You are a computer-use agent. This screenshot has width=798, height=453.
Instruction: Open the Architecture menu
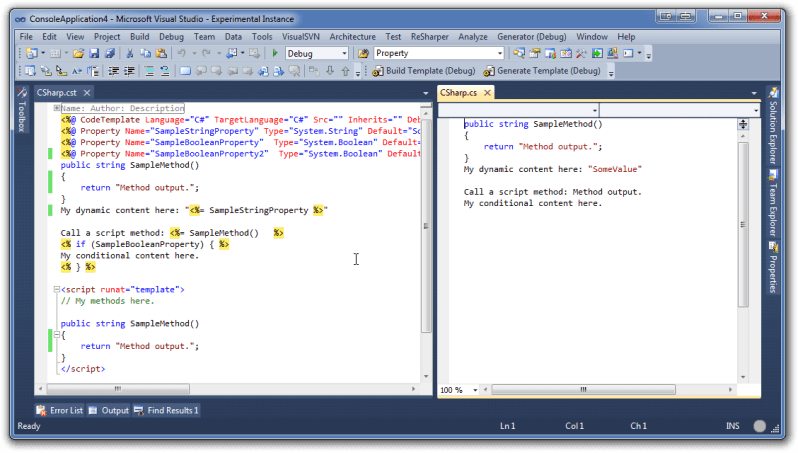pyautogui.click(x=352, y=37)
